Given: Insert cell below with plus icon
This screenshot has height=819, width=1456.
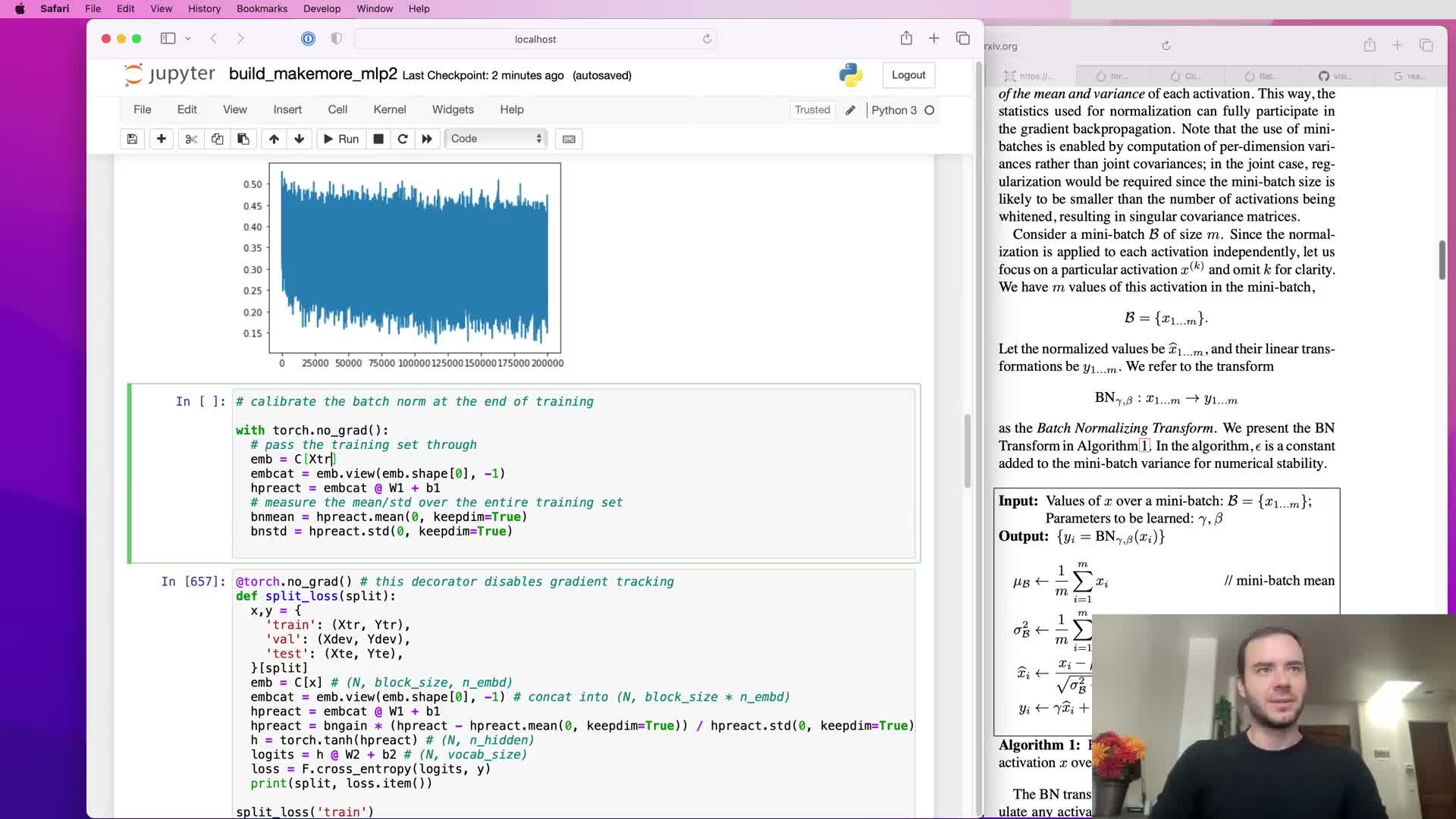Looking at the screenshot, I should [161, 139].
